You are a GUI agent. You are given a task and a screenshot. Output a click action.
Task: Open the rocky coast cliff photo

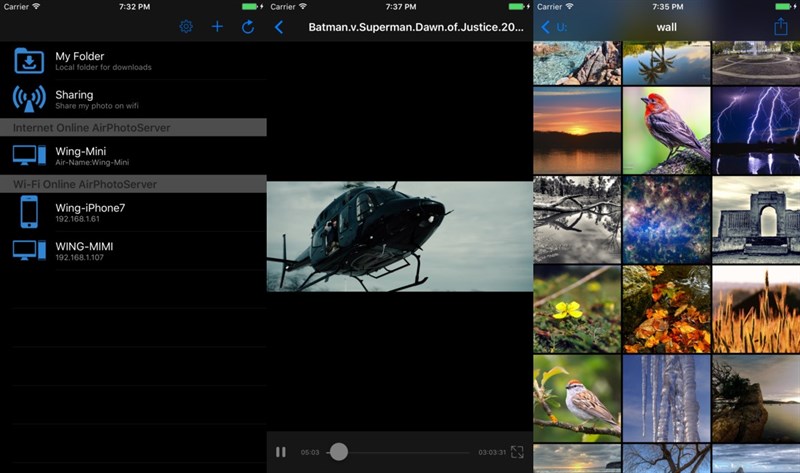click(756, 399)
